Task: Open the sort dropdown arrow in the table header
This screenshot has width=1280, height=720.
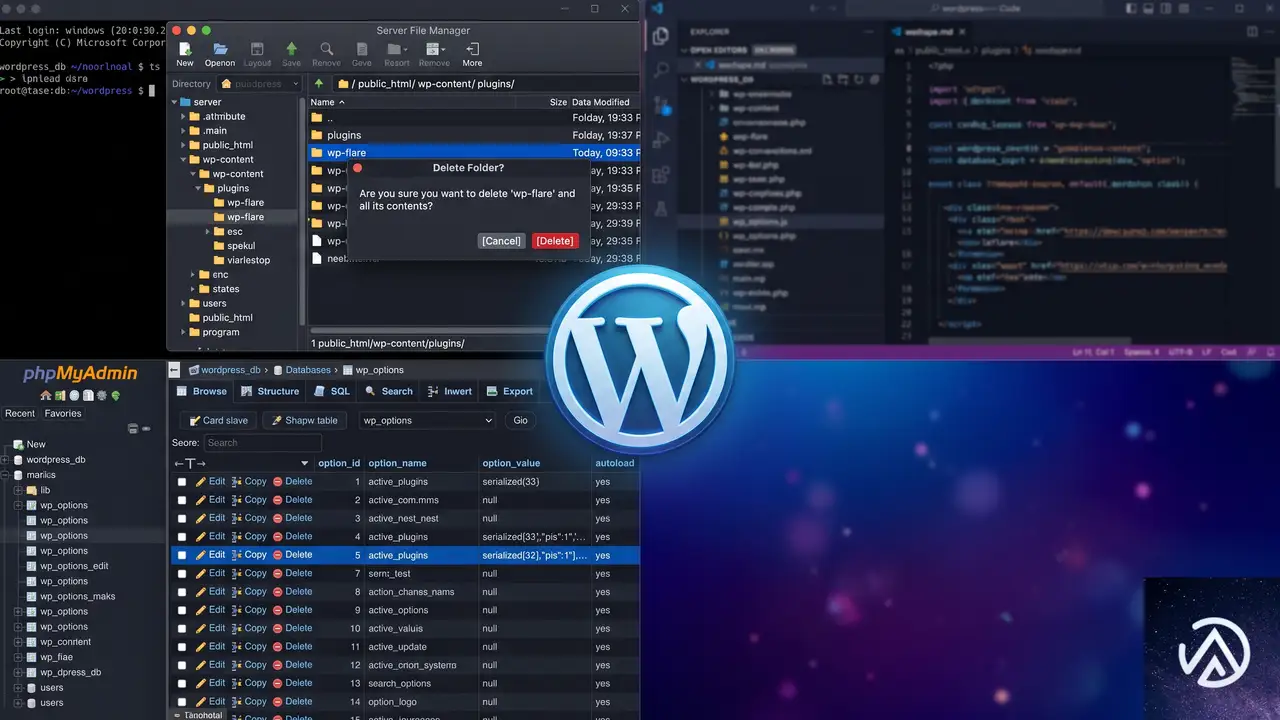Action: [305, 463]
